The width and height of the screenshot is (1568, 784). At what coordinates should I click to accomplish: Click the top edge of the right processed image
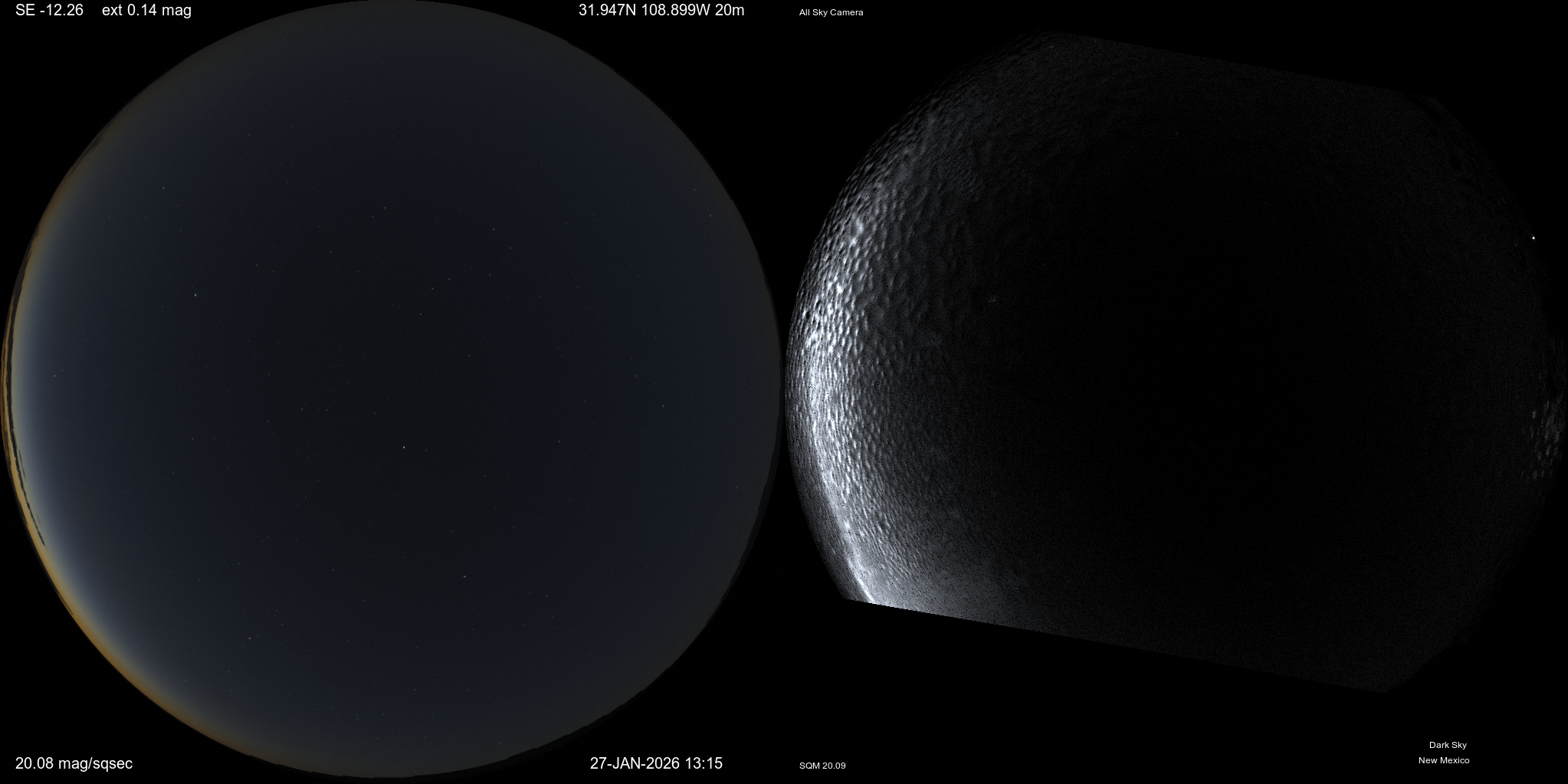1058,37
